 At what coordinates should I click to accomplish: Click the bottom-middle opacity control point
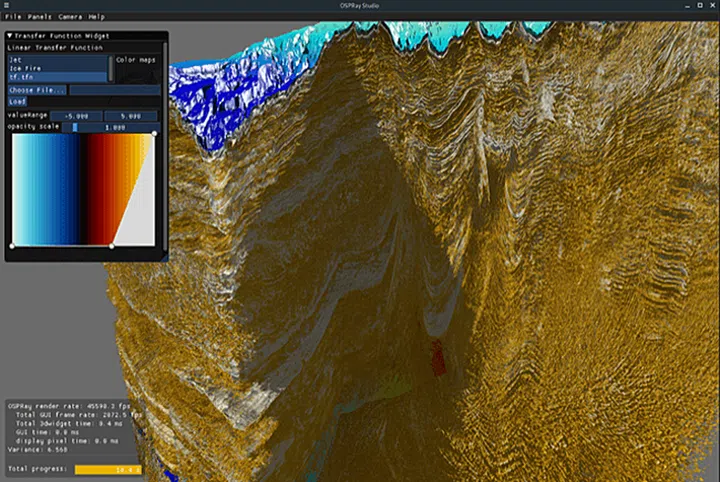111,245
